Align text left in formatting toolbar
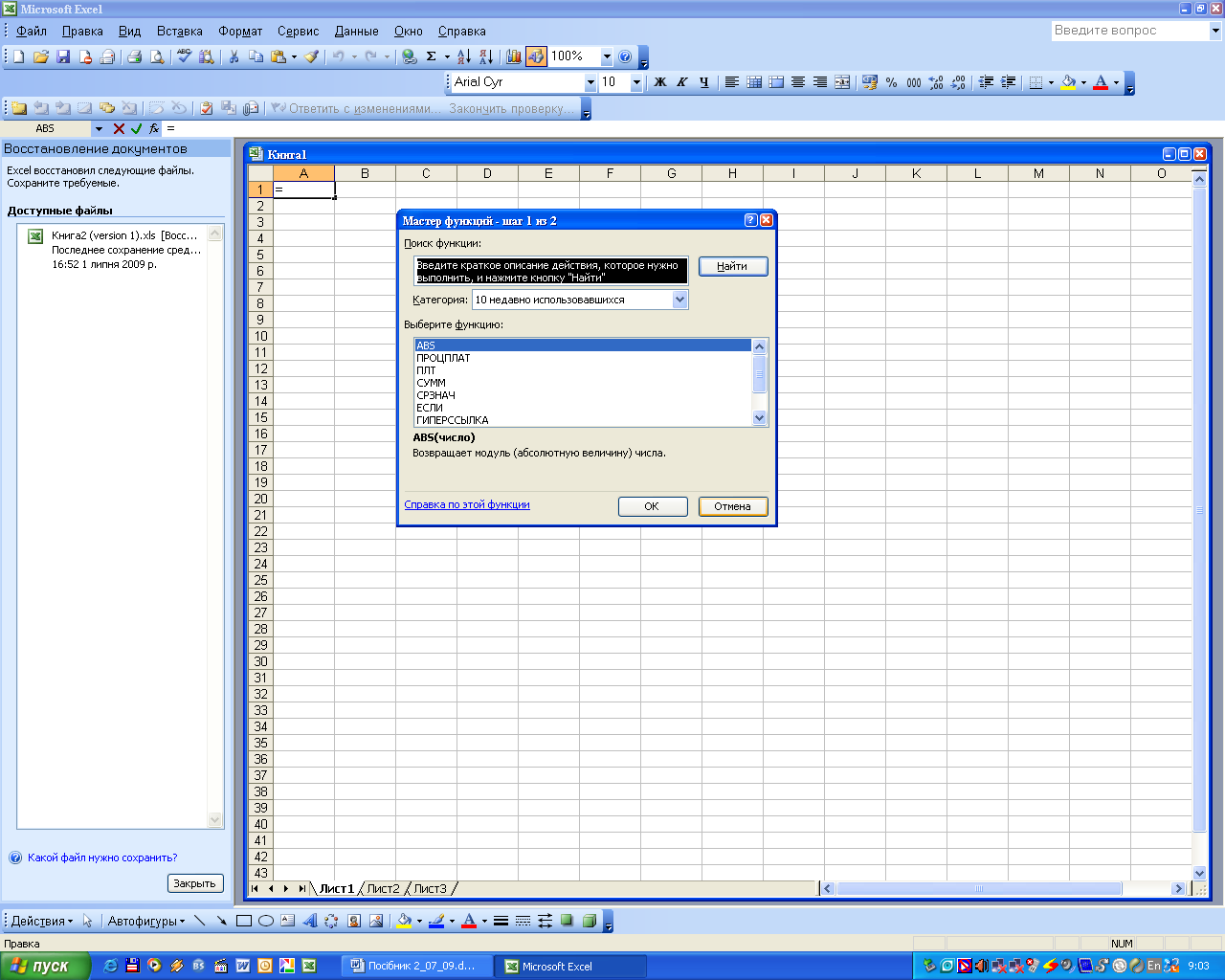The height and width of the screenshot is (980, 1225). (x=731, y=82)
